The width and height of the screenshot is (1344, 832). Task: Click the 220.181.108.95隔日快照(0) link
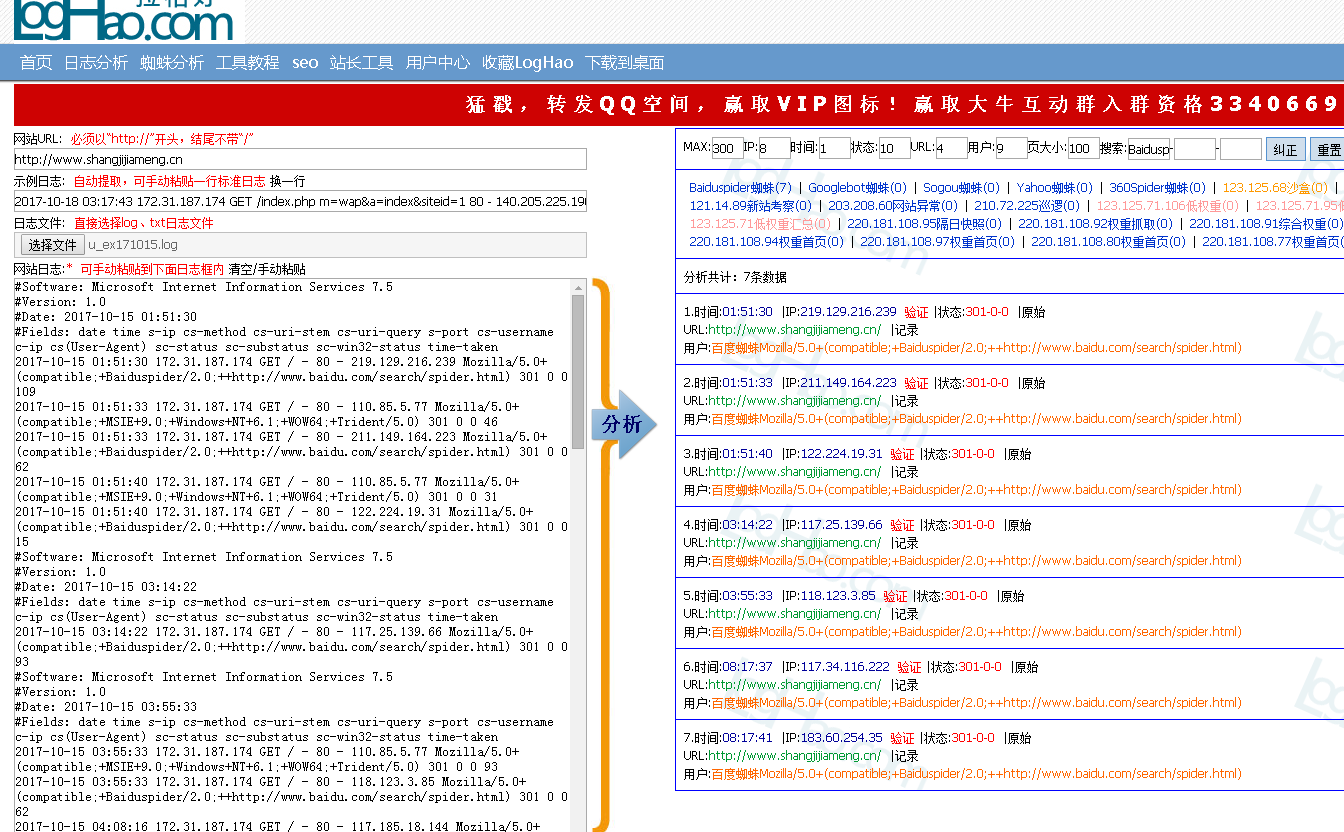tap(924, 223)
